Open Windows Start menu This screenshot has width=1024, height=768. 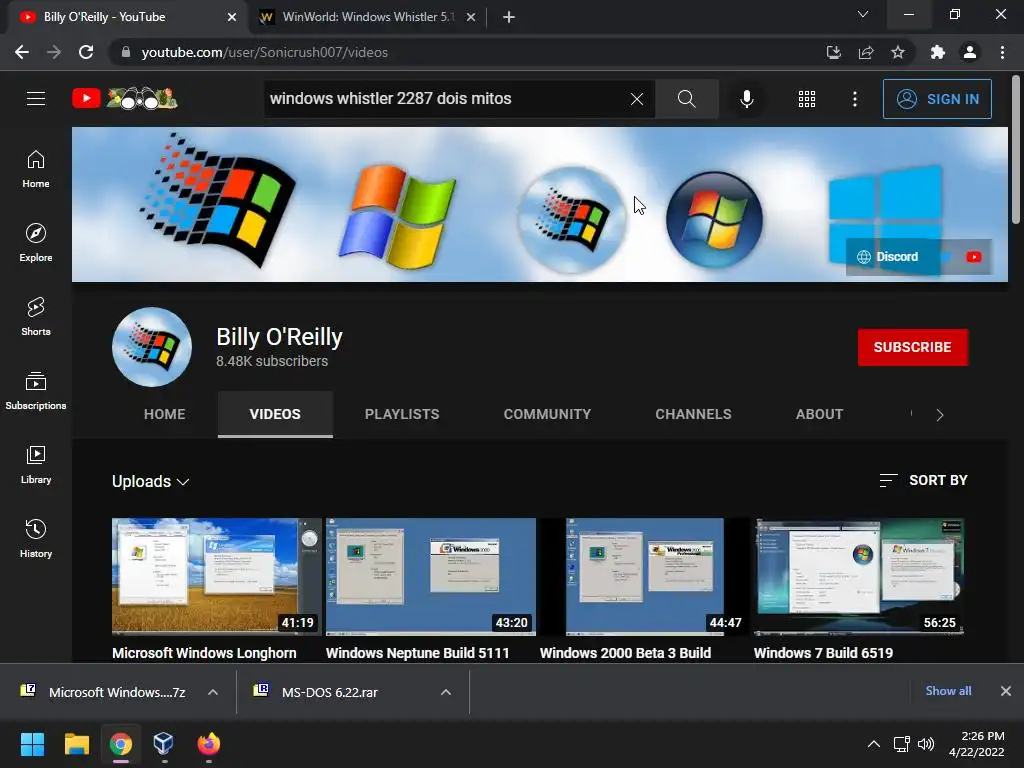click(33, 744)
